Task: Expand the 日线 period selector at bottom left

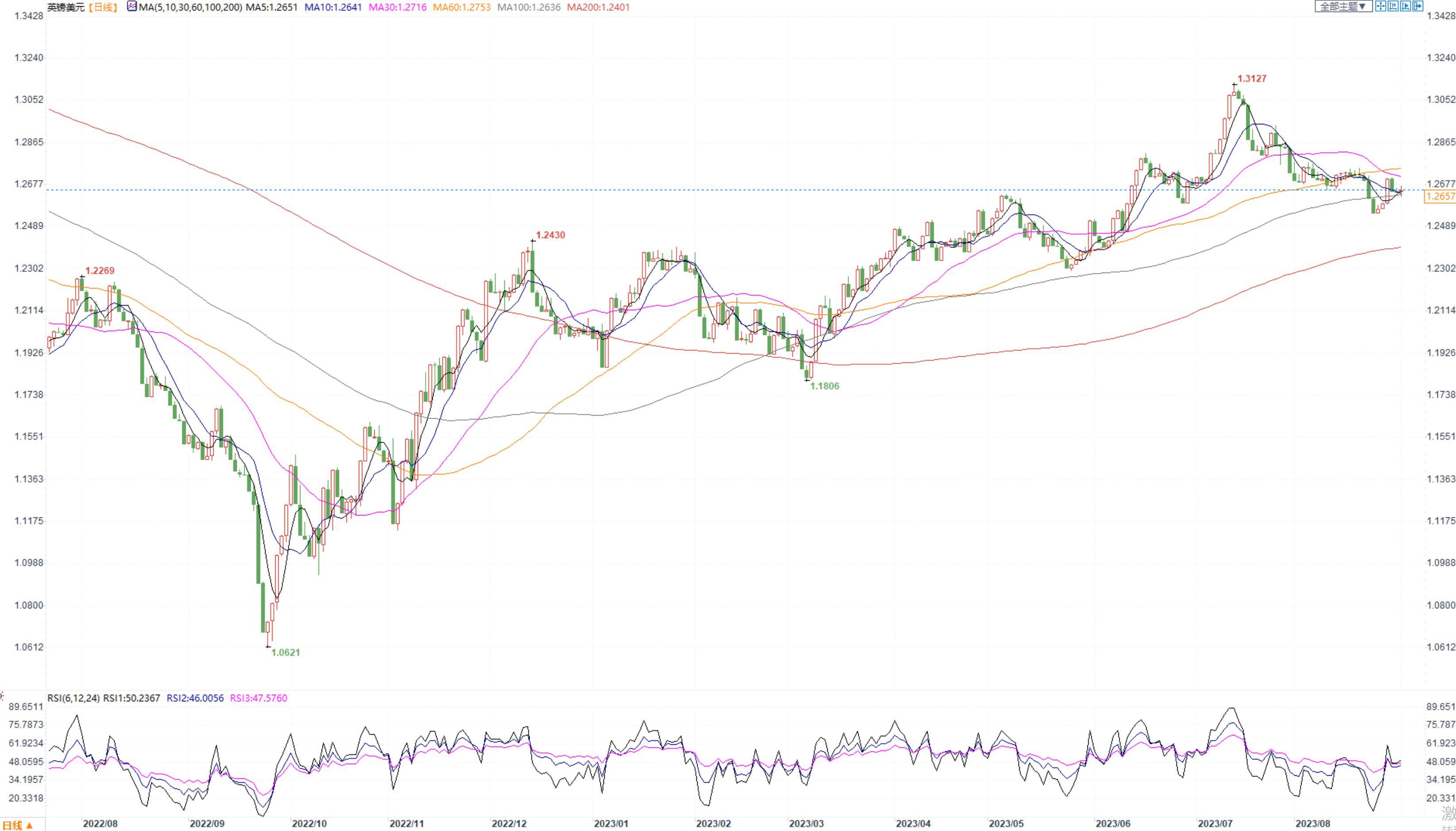Action: pos(17,825)
